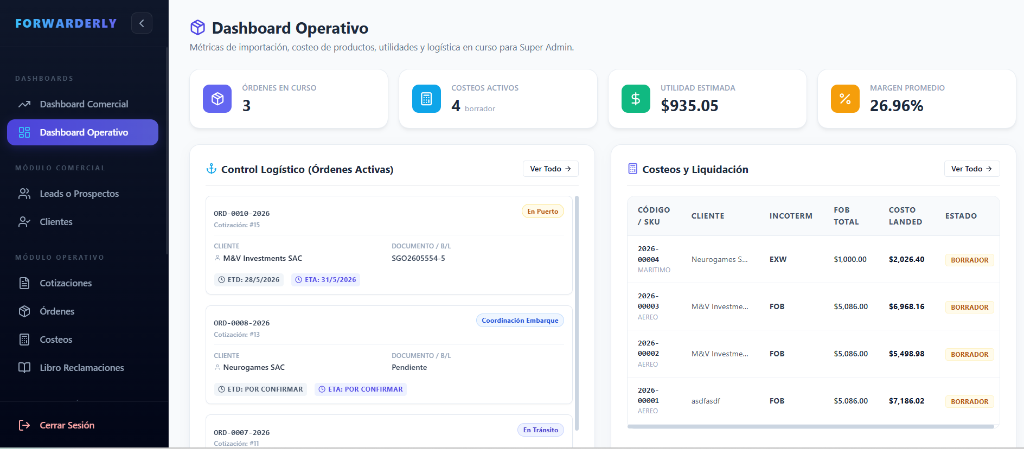Open order ORD-0010-2026
The height and width of the screenshot is (449, 1024).
click(x=242, y=213)
